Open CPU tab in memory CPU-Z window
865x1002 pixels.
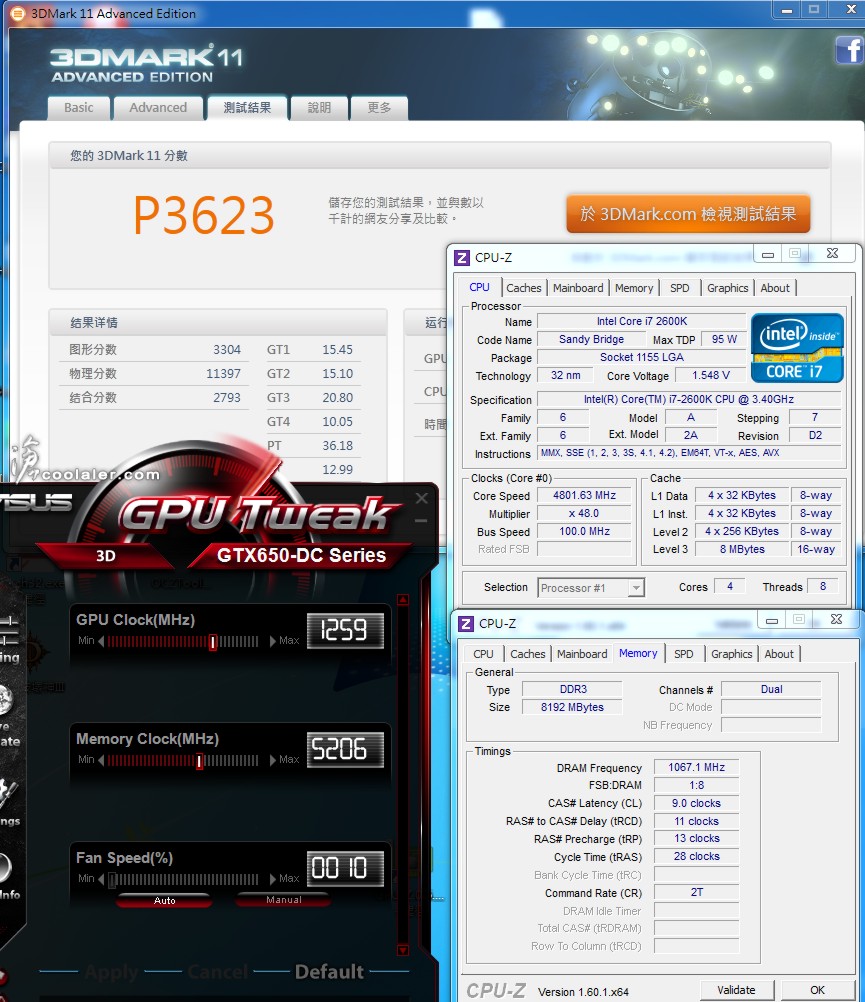[484, 654]
